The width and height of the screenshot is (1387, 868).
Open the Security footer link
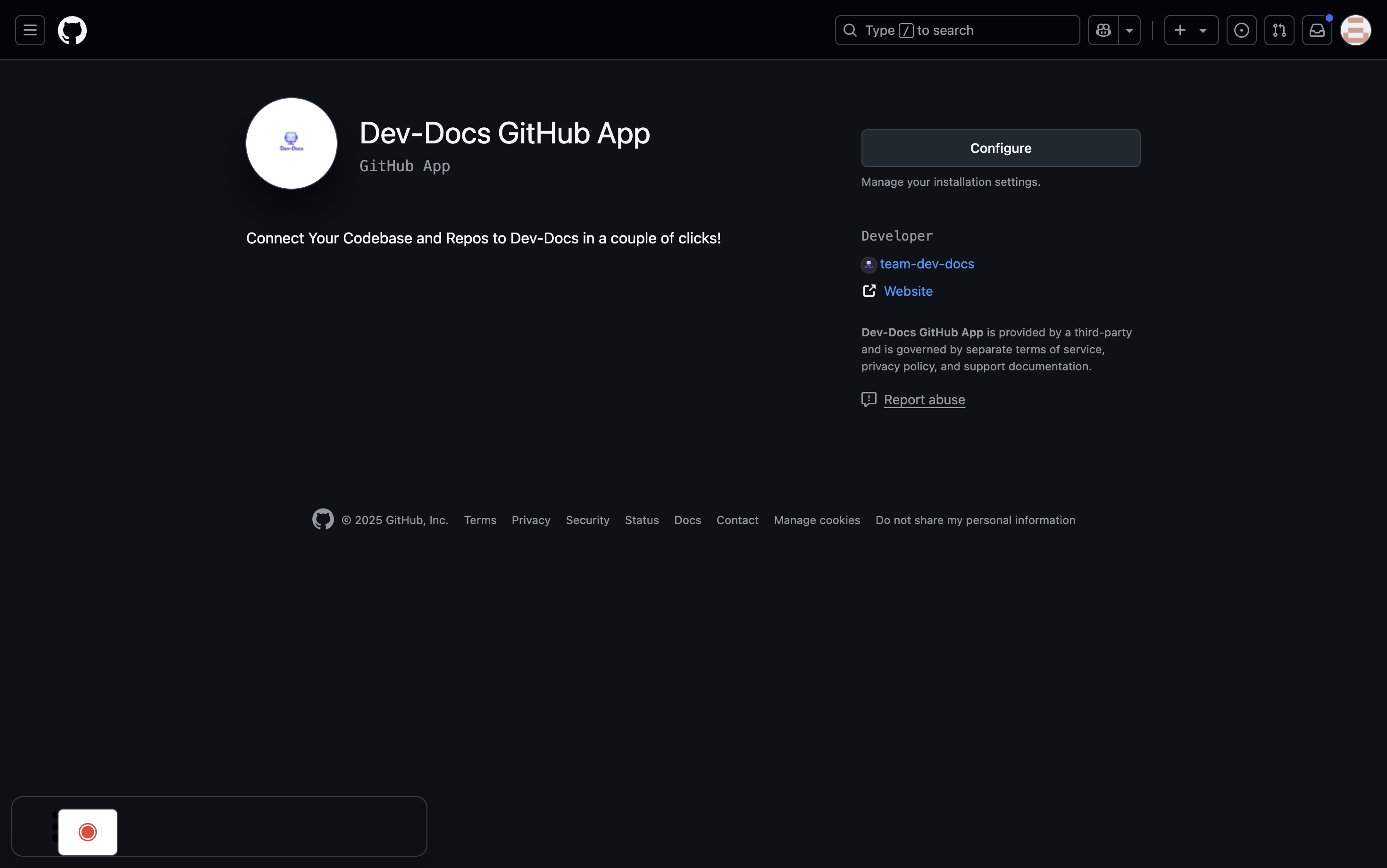[587, 520]
